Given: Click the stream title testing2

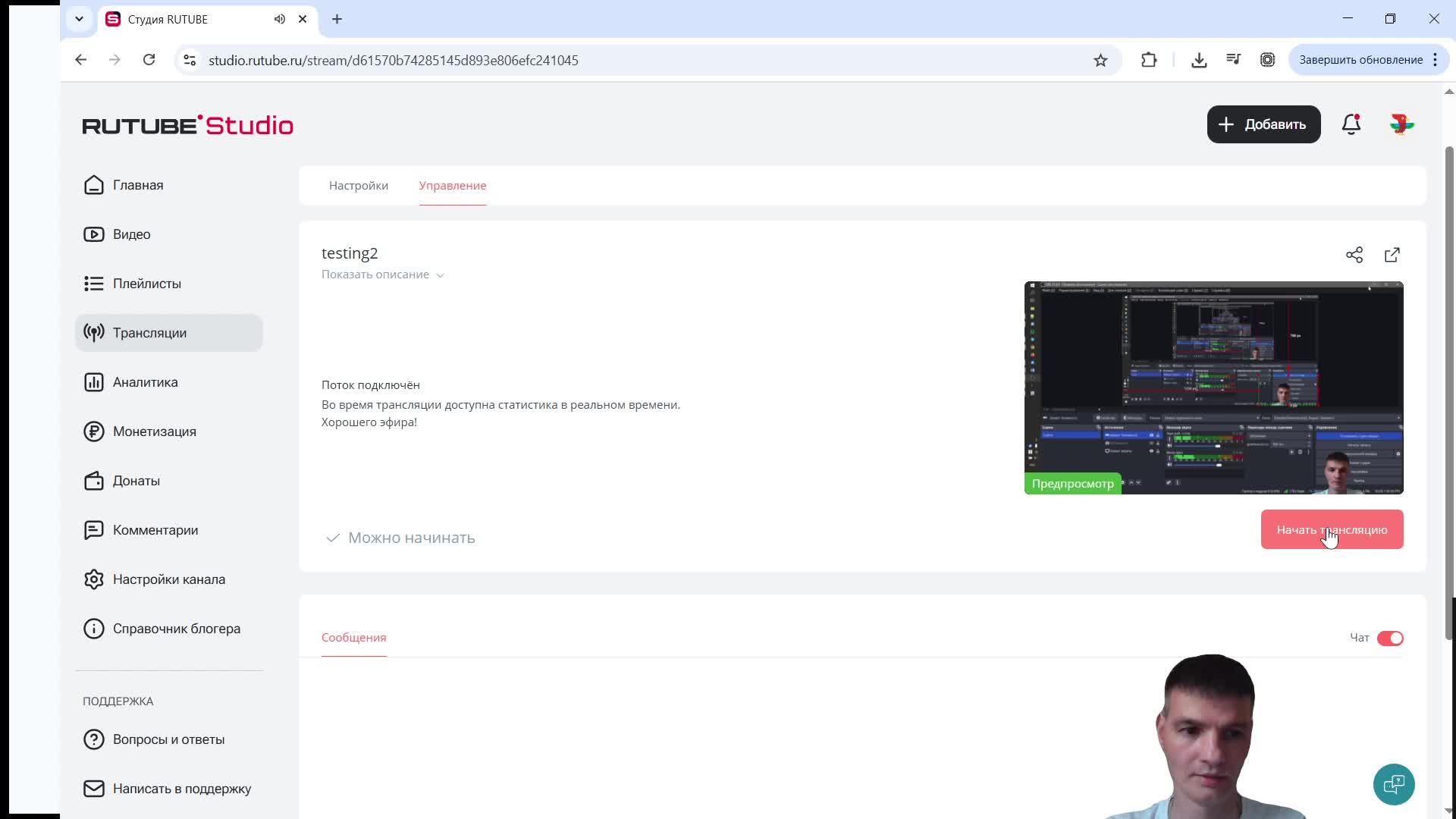Looking at the screenshot, I should [x=350, y=253].
